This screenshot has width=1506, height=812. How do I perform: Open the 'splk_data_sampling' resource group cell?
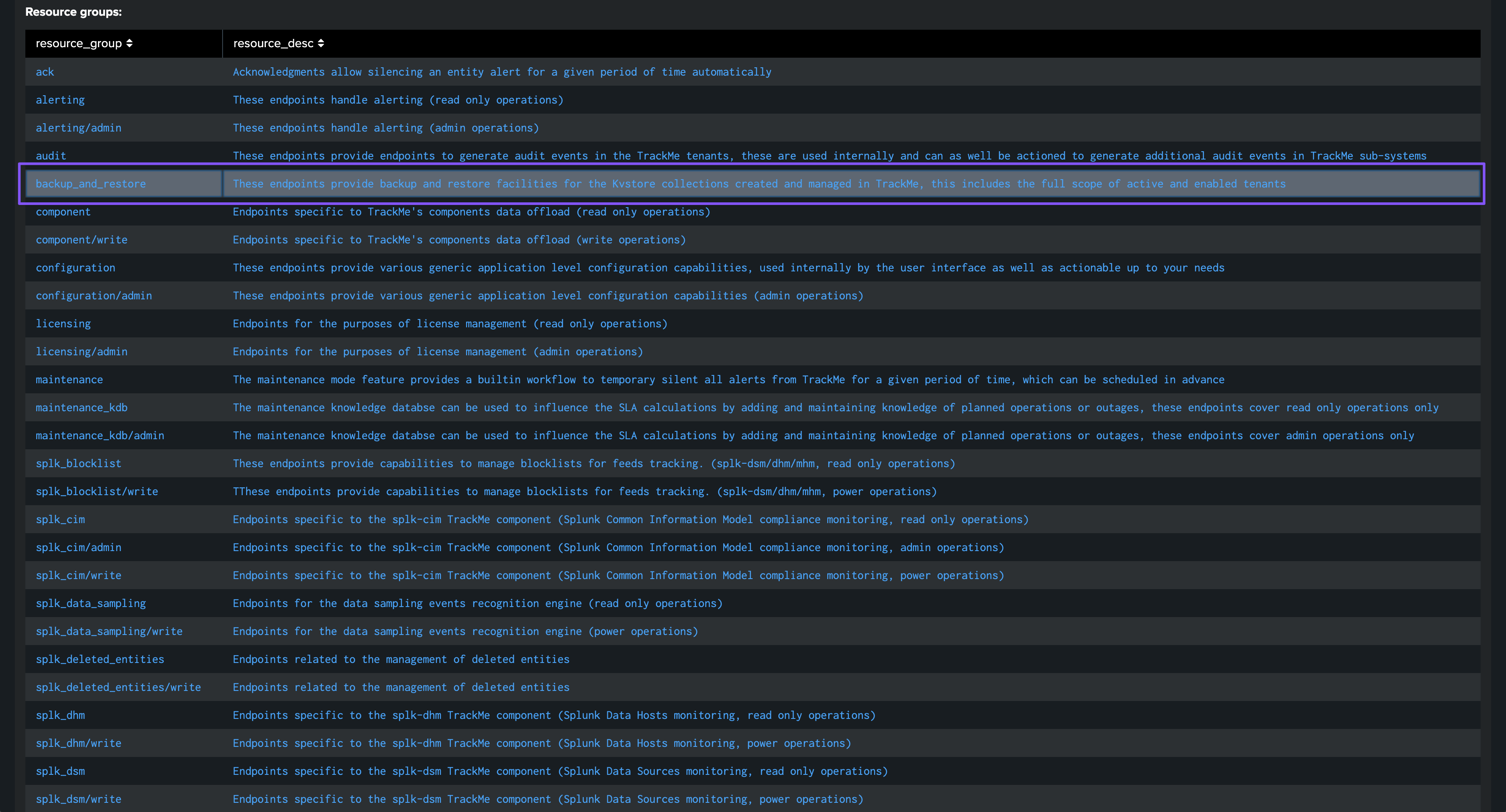point(91,604)
